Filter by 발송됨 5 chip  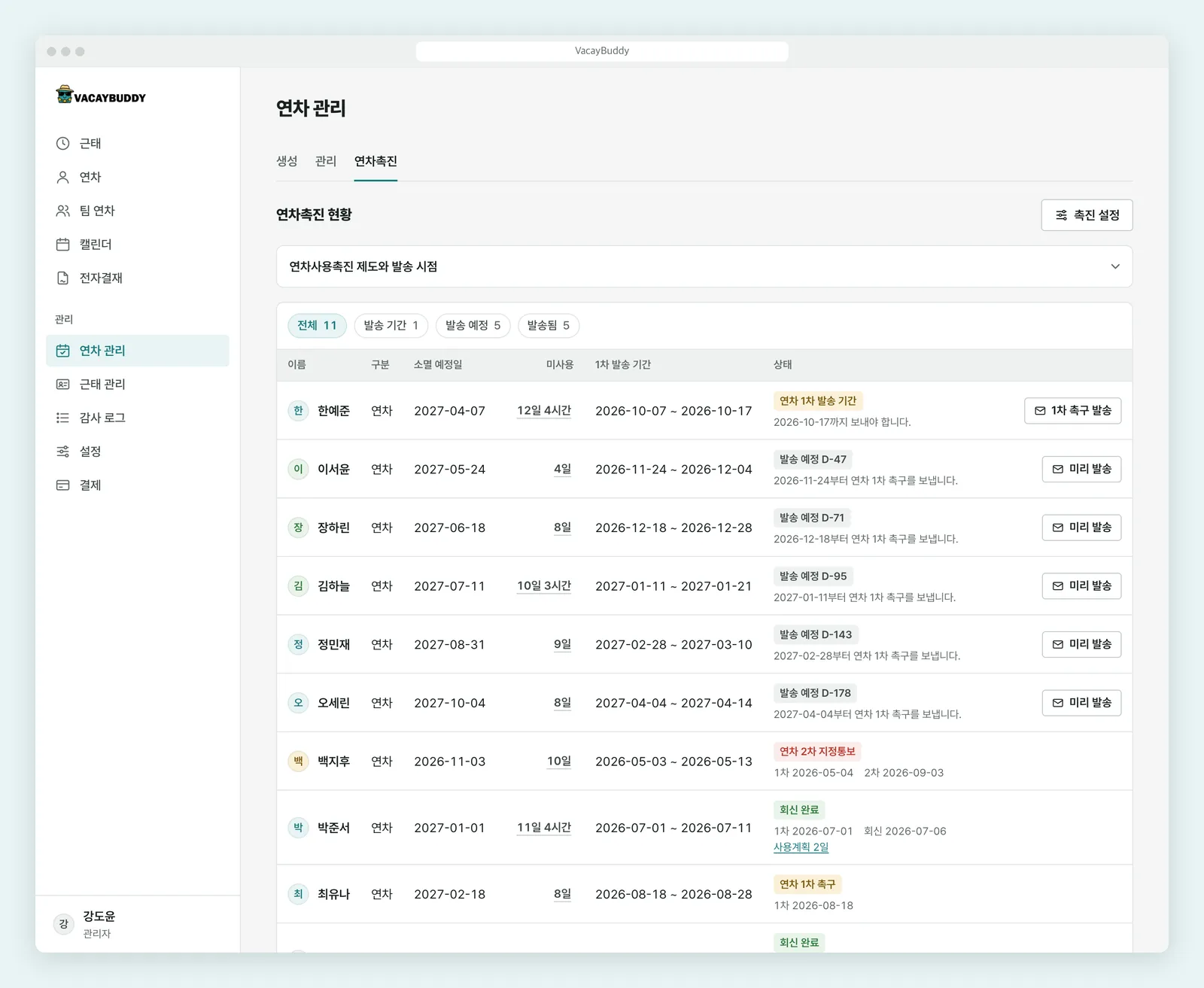pos(549,326)
